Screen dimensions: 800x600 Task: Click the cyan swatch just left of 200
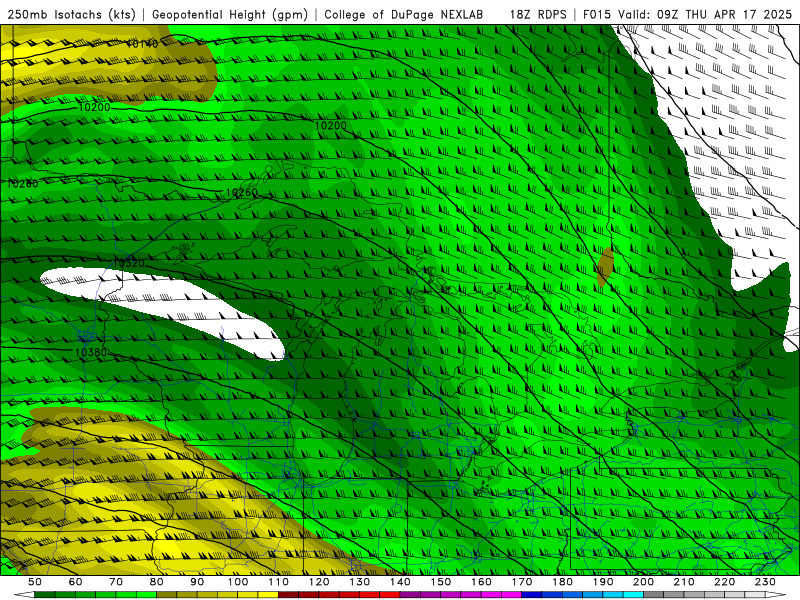633,595
